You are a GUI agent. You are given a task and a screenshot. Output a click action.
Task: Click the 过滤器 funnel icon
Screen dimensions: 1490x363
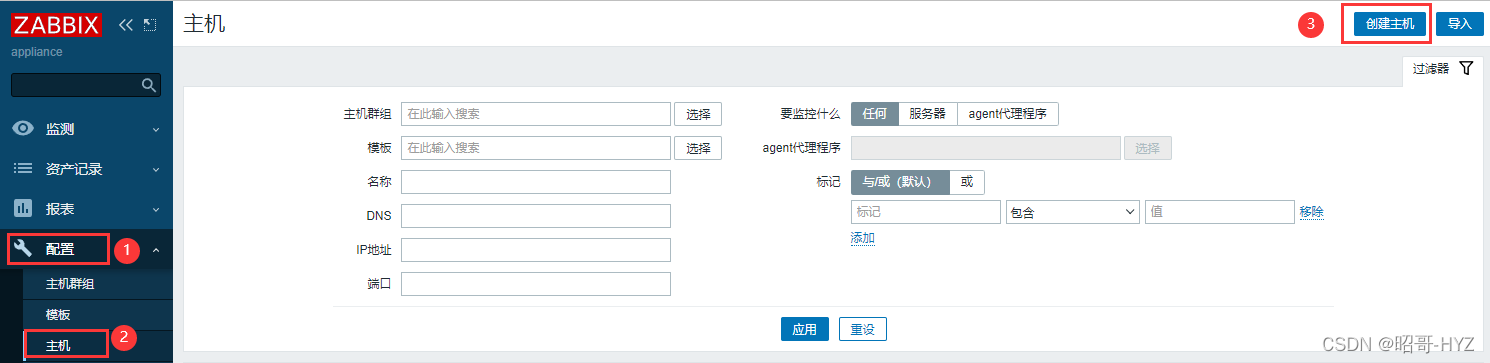coord(1466,69)
